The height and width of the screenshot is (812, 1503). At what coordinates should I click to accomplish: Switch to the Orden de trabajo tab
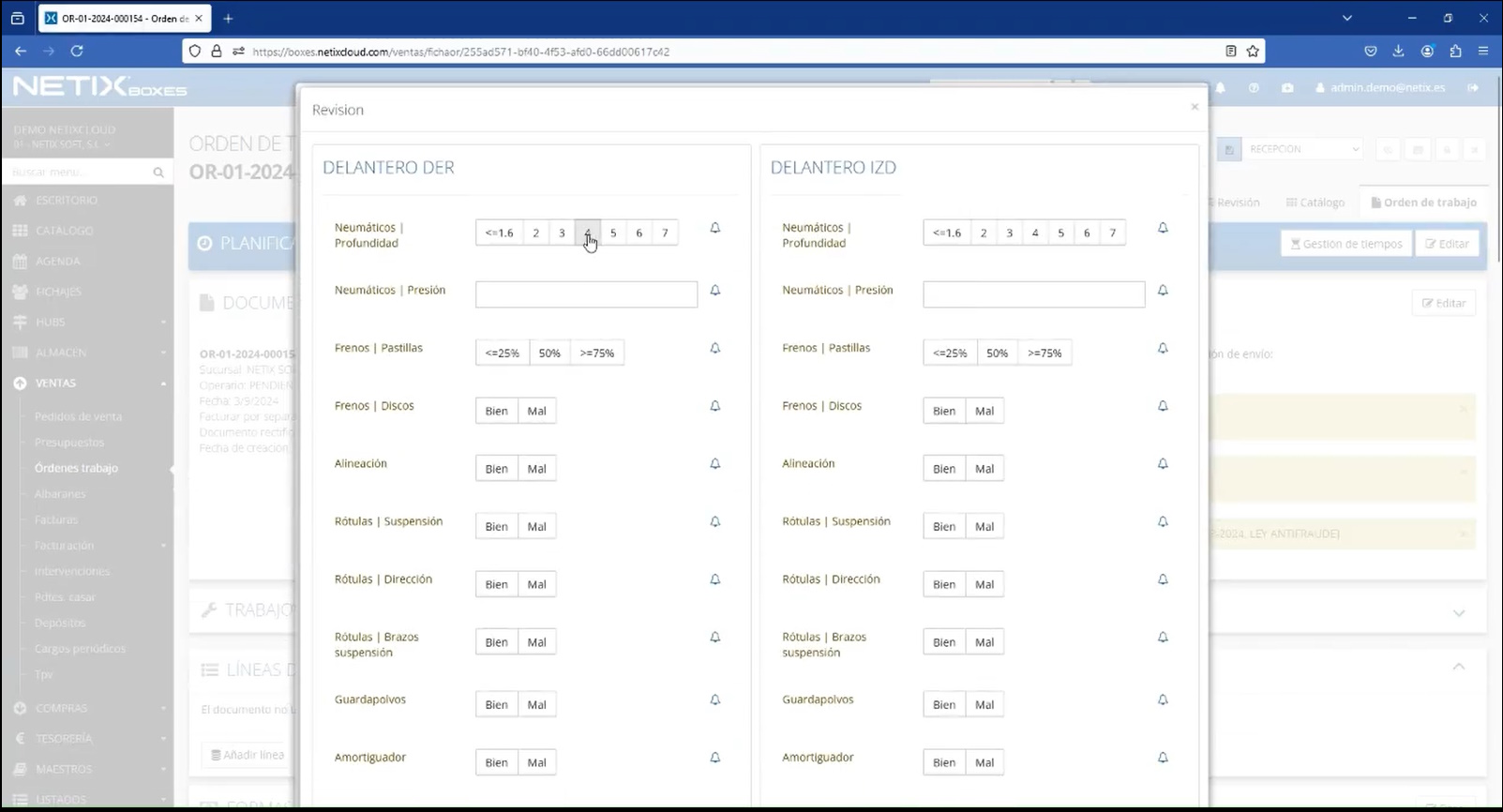[x=1423, y=202]
